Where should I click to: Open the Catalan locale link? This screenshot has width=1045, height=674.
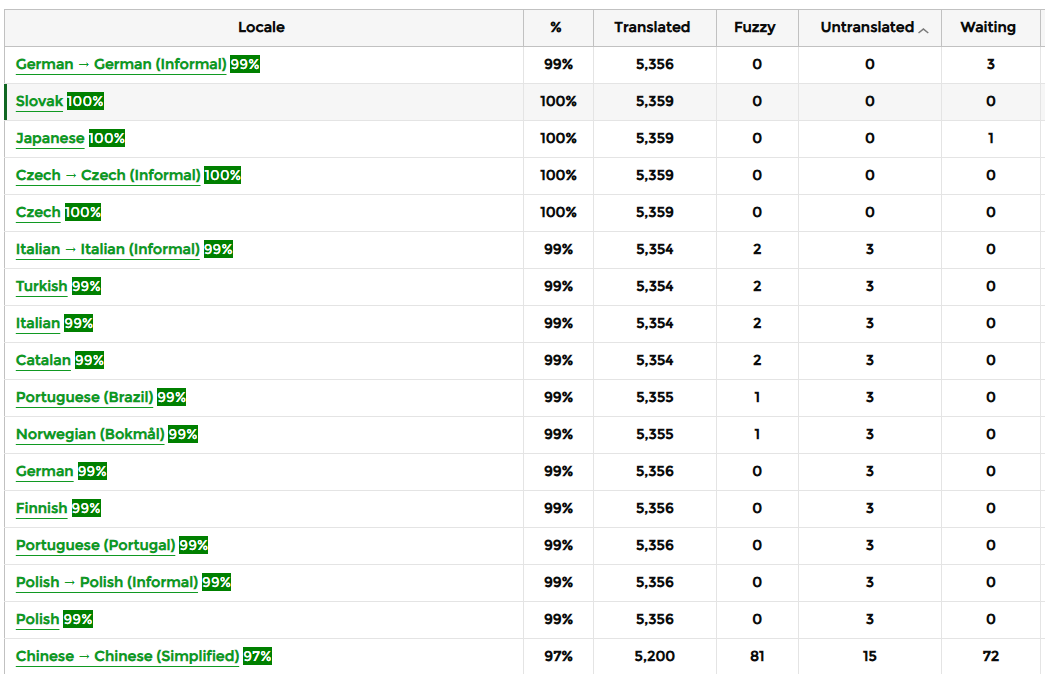pyautogui.click(x=43, y=361)
